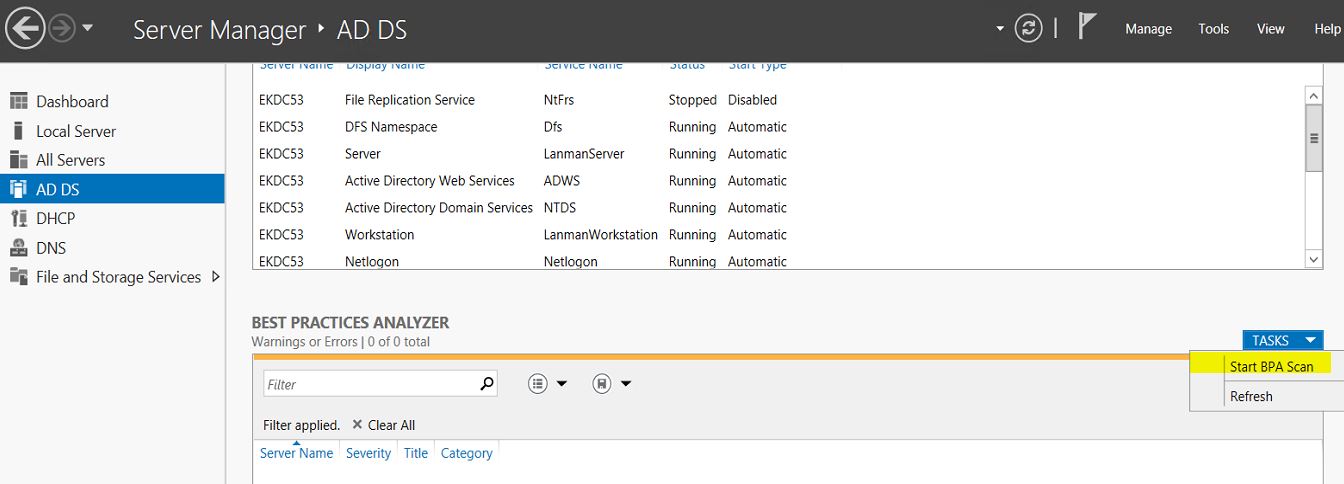This screenshot has height=484, width=1344.
Task: Click the BPA Filter text box
Action: click(370, 384)
